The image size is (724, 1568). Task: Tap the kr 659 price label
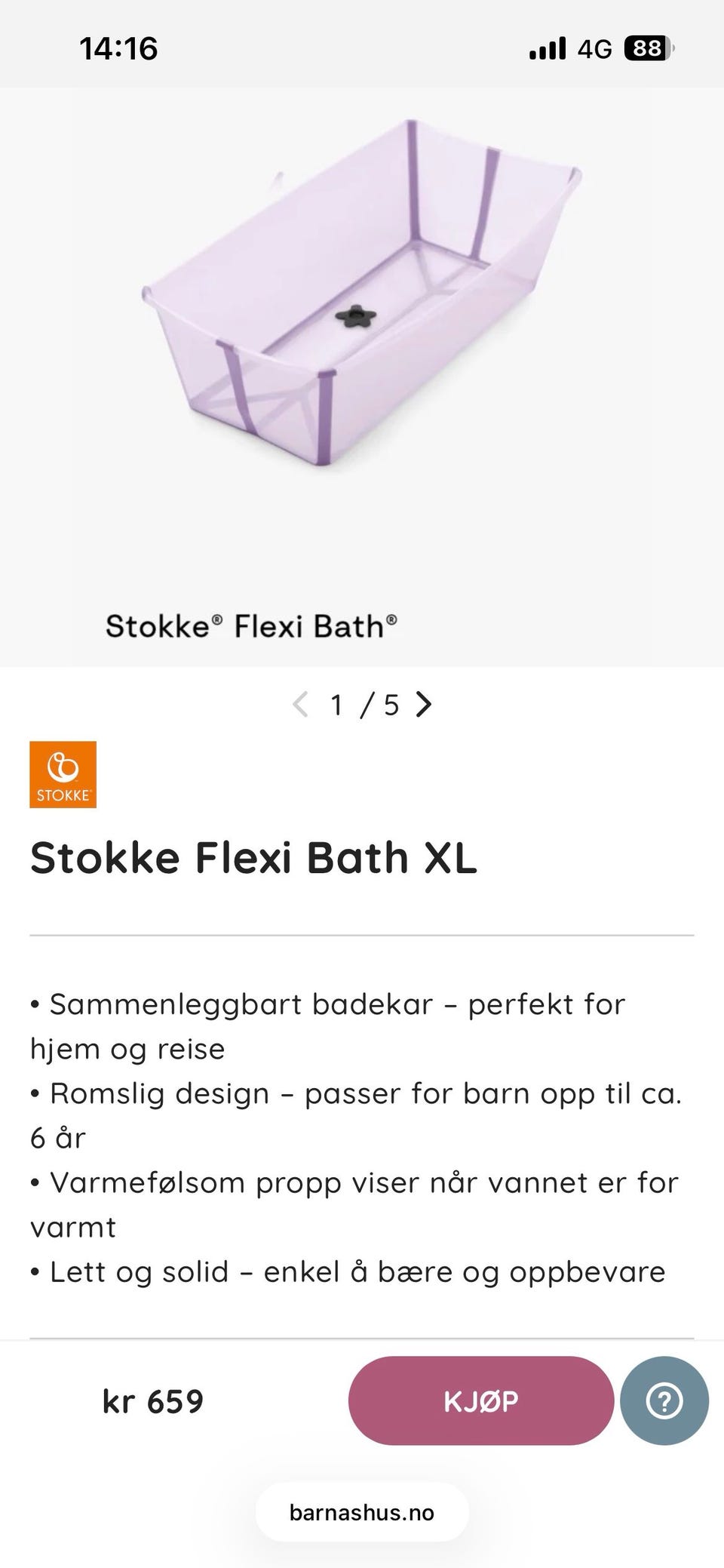tap(153, 1401)
